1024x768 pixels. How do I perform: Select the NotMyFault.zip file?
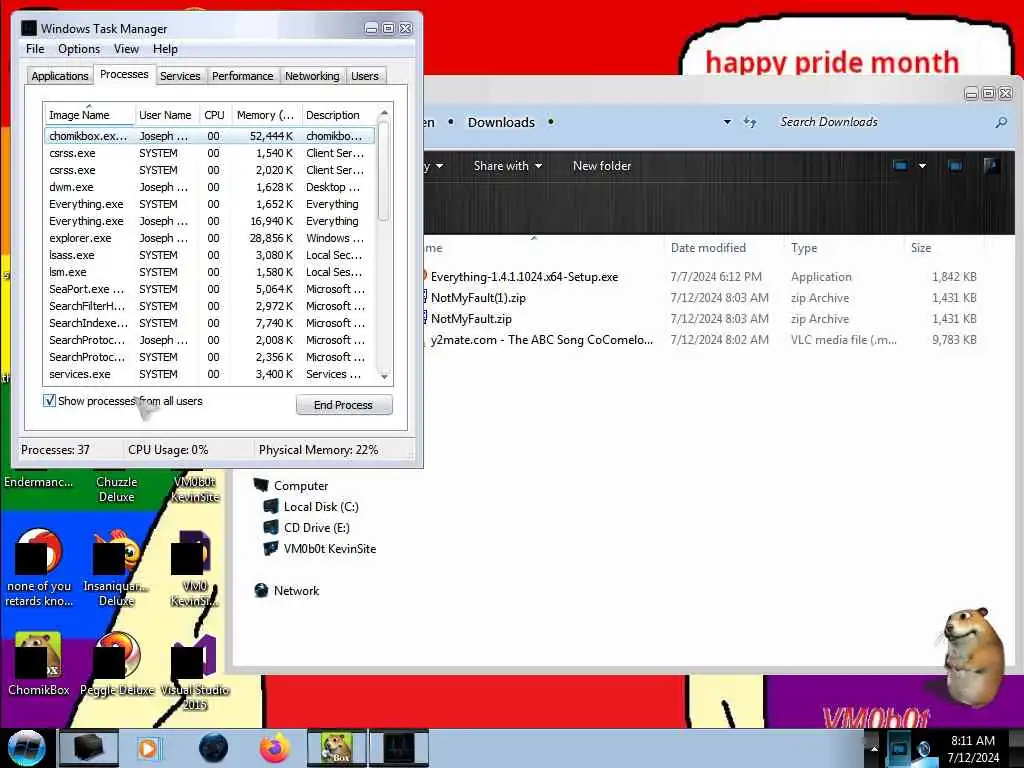point(472,319)
